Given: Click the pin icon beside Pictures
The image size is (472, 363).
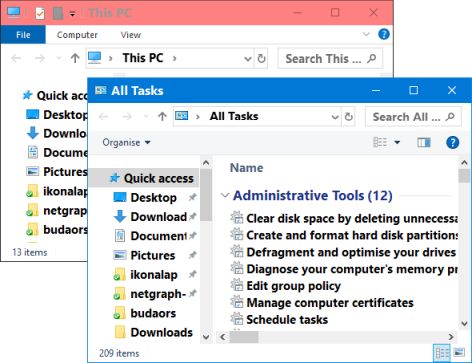Looking at the screenshot, I should tap(192, 255).
